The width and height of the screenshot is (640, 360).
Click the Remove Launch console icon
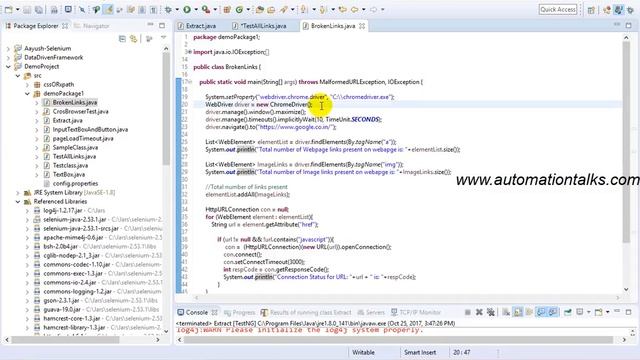479,312
